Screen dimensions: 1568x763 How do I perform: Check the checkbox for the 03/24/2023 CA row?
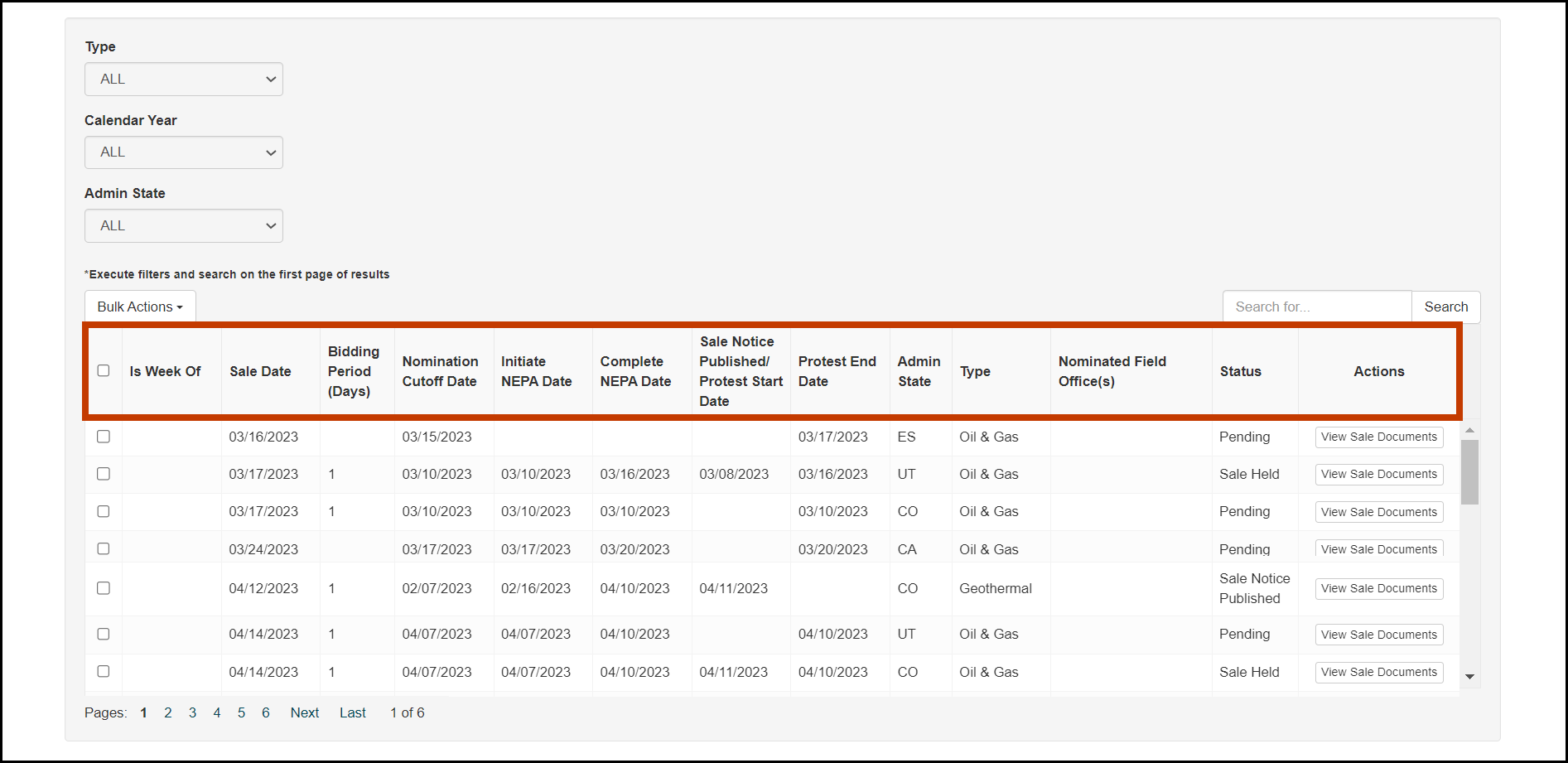[x=103, y=548]
